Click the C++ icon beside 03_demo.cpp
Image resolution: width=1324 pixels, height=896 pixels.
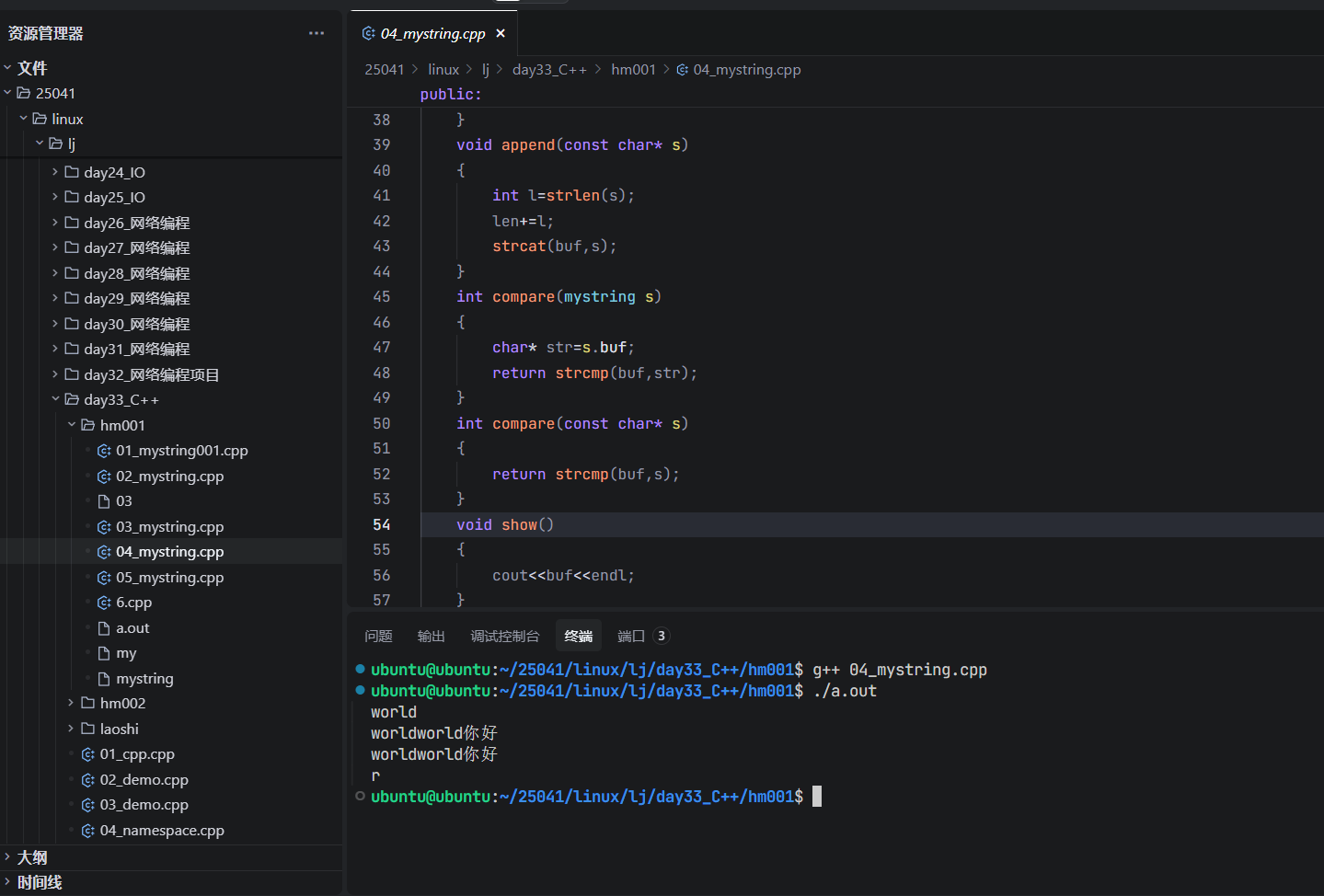(x=88, y=805)
